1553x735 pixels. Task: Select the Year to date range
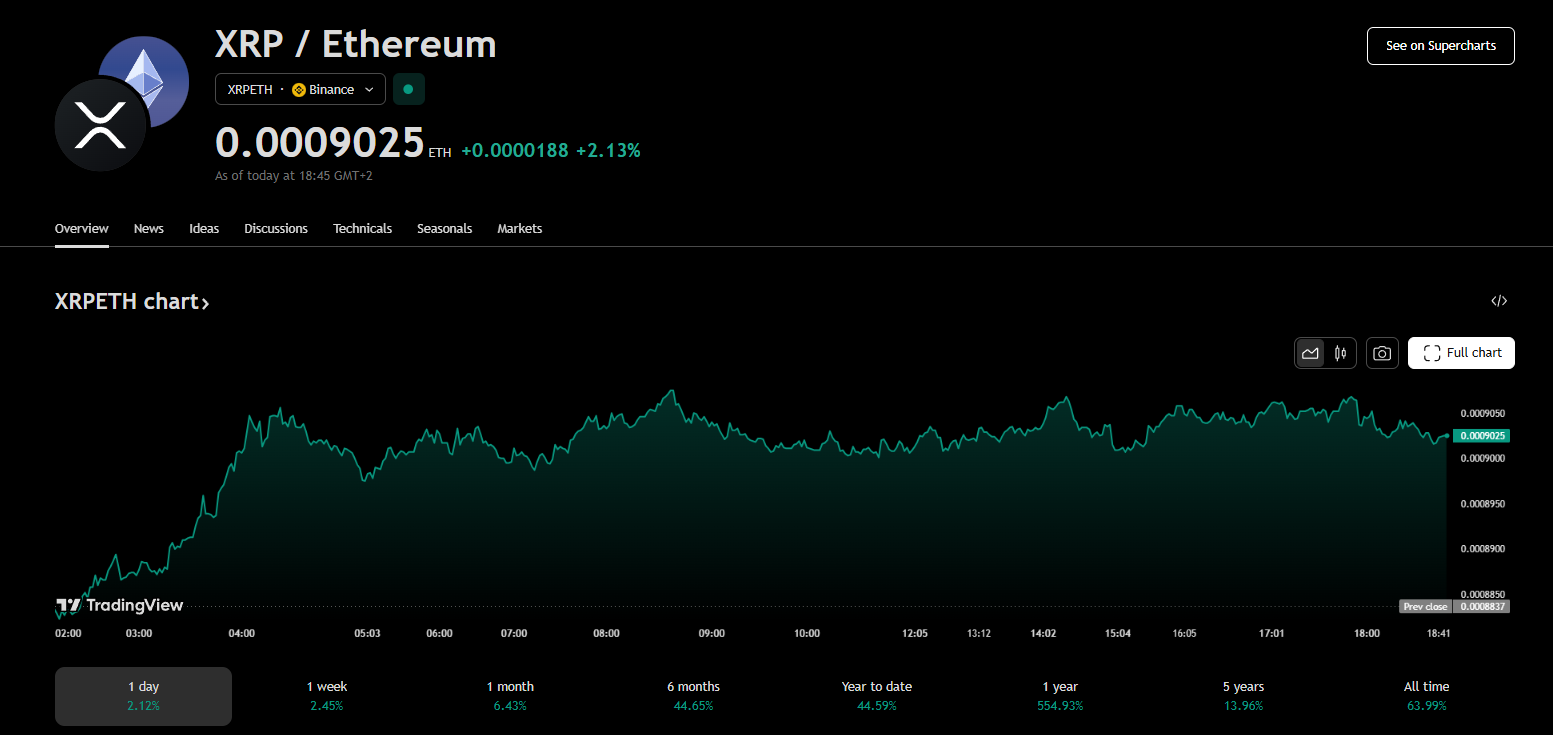point(877,696)
